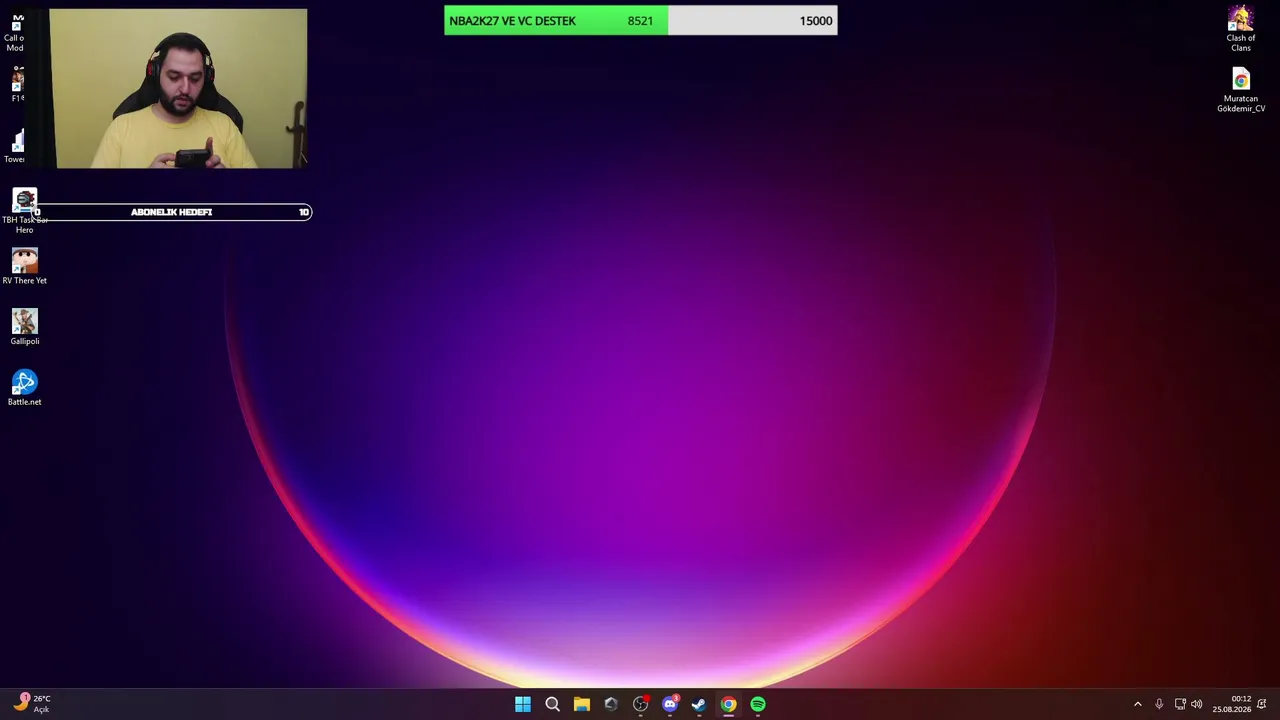Open Spotify from the taskbar
Screen dimensions: 1280x720
(x=758, y=704)
